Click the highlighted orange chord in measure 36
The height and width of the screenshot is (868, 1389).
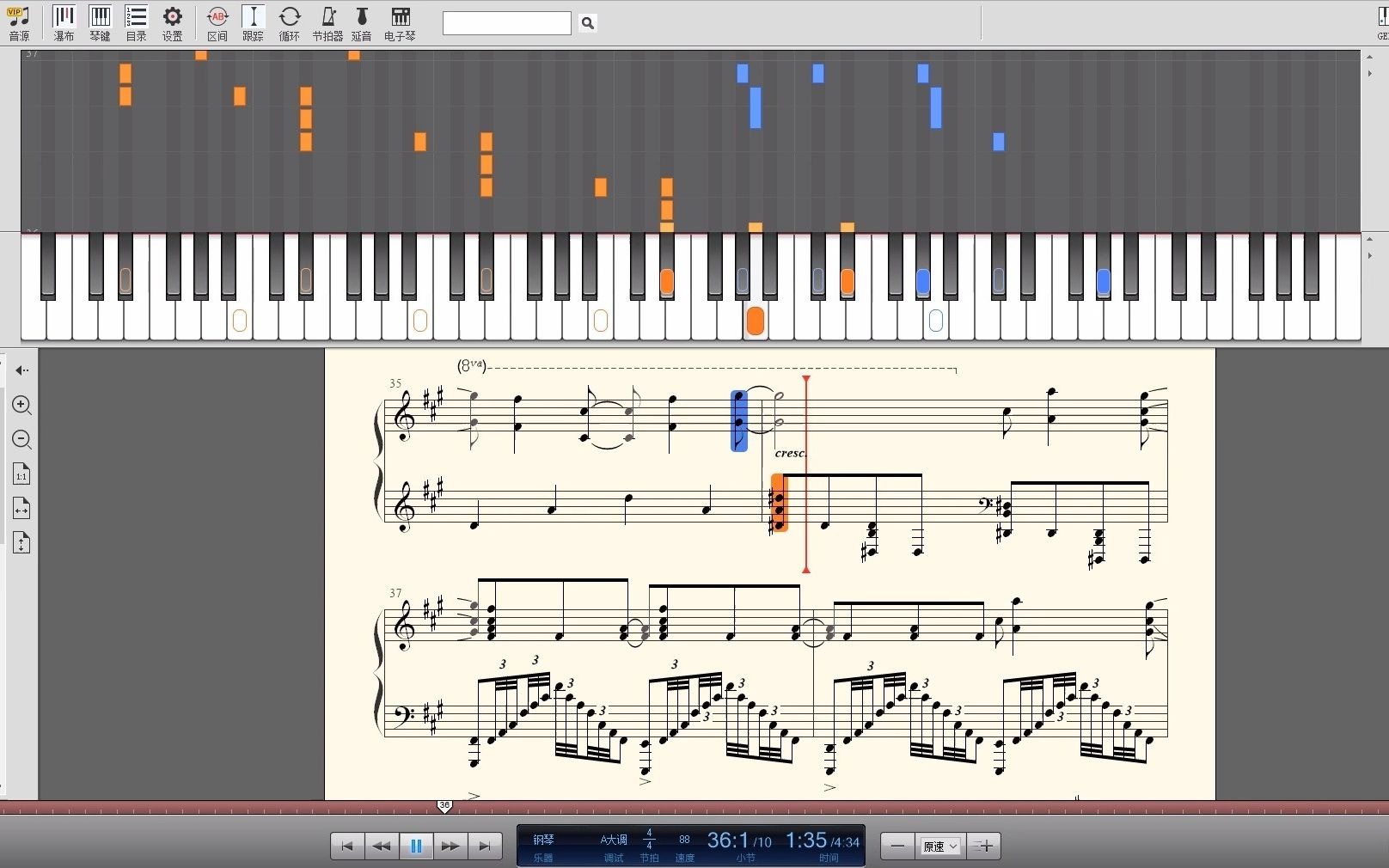coord(779,503)
